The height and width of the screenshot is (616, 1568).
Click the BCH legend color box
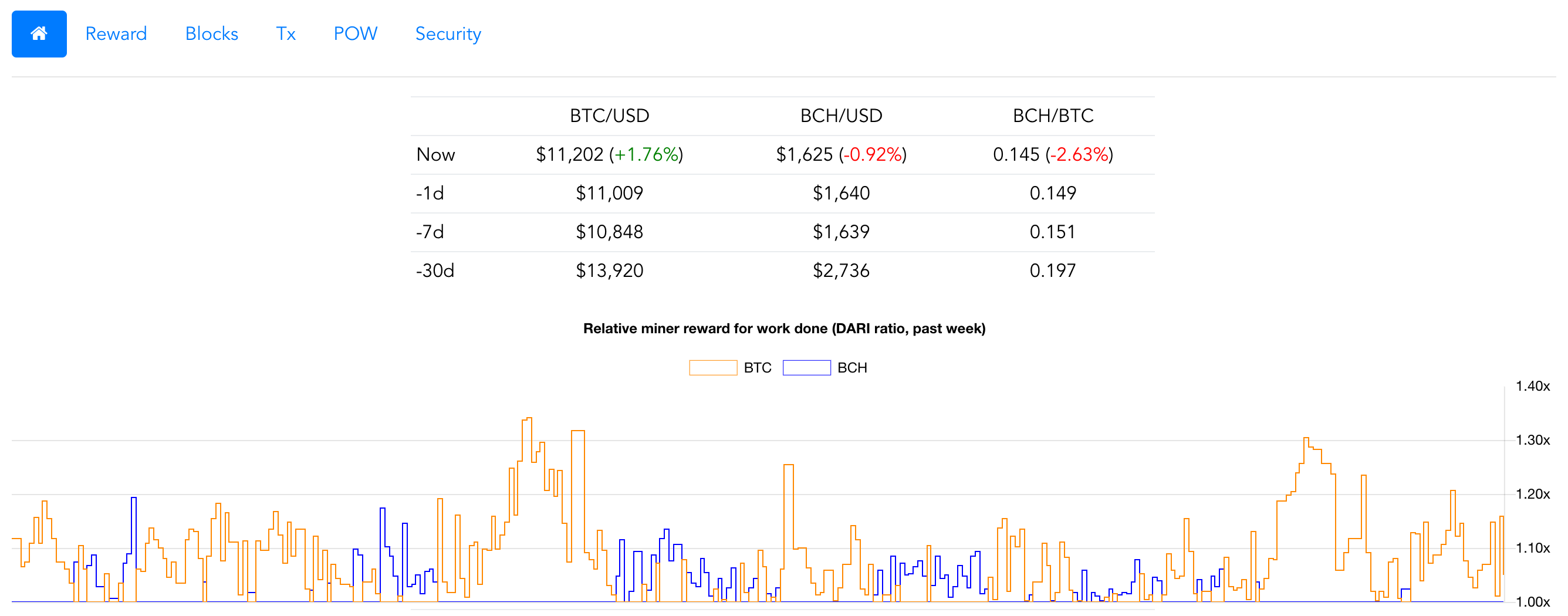pos(806,367)
